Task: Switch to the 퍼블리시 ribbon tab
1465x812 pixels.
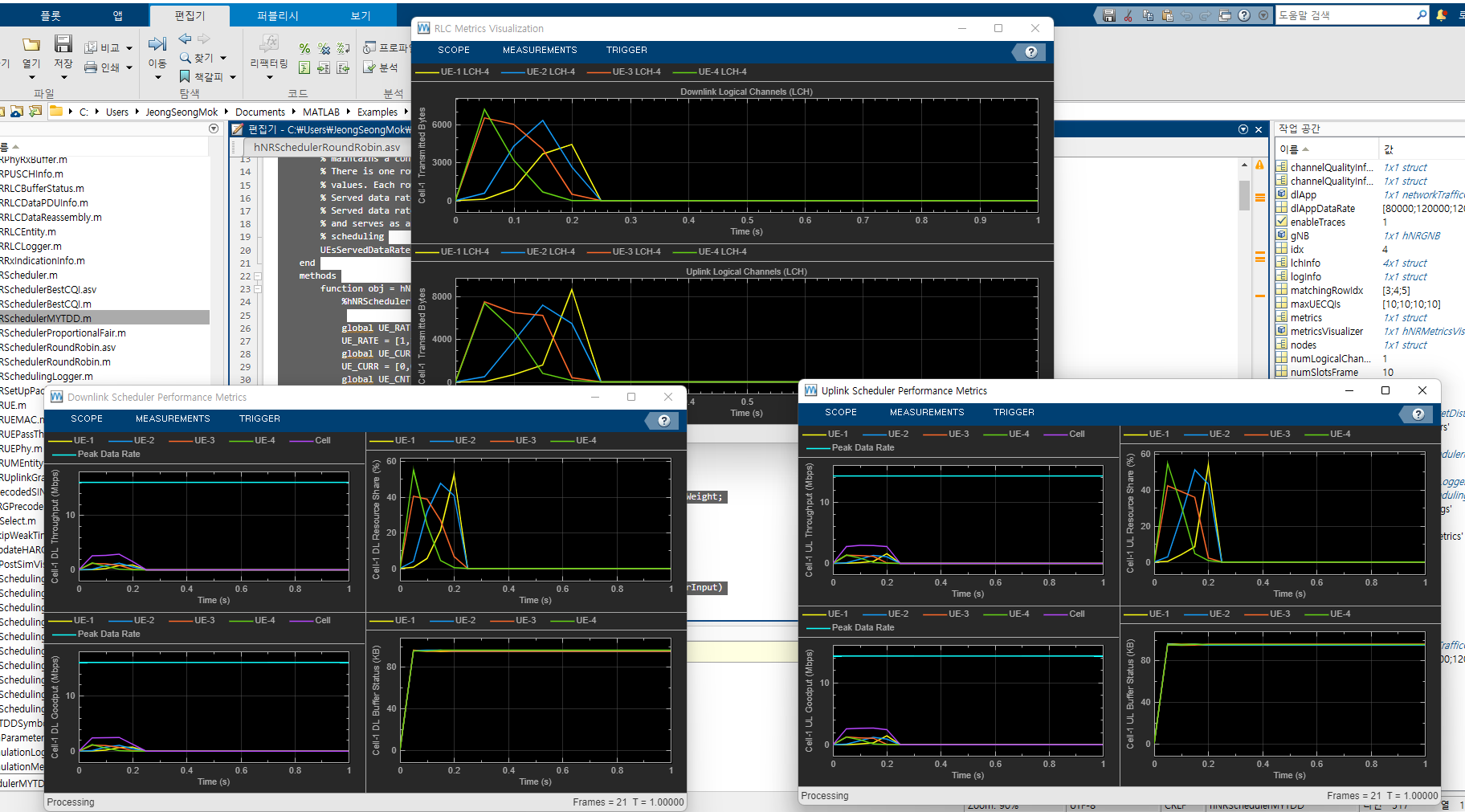Action: 277,15
